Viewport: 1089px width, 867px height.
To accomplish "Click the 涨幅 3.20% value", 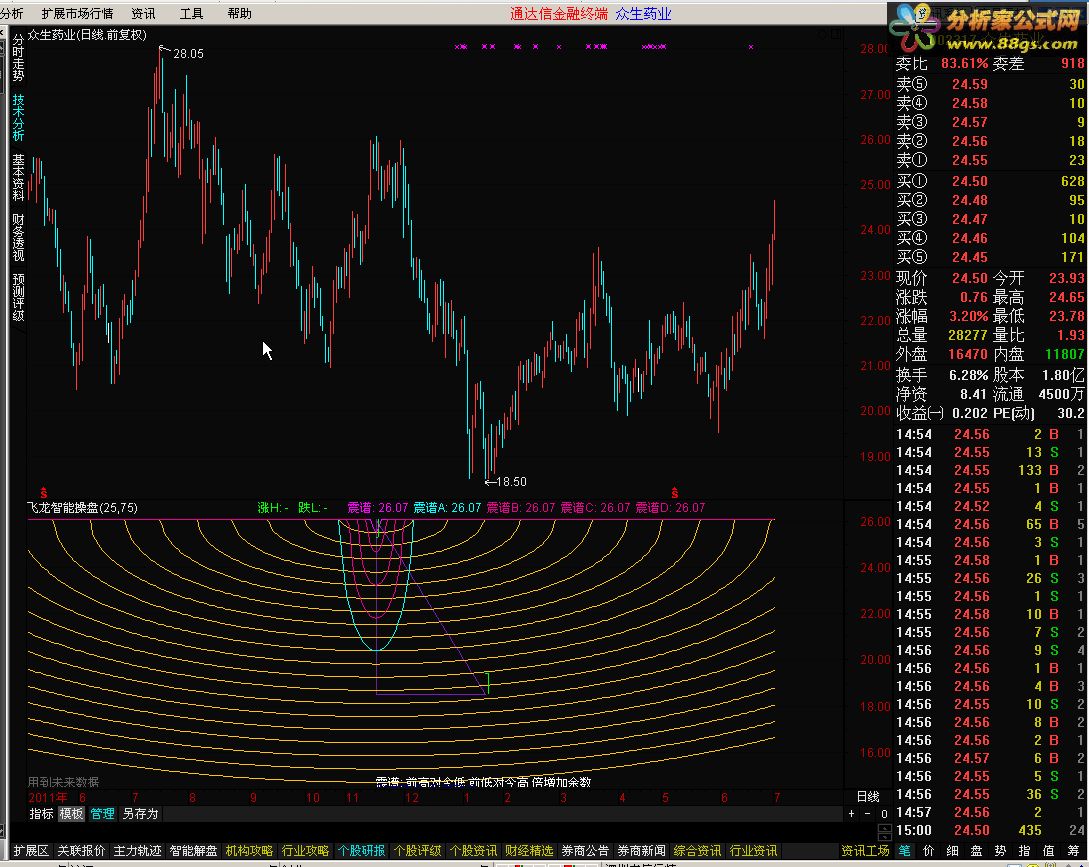I will [968, 316].
